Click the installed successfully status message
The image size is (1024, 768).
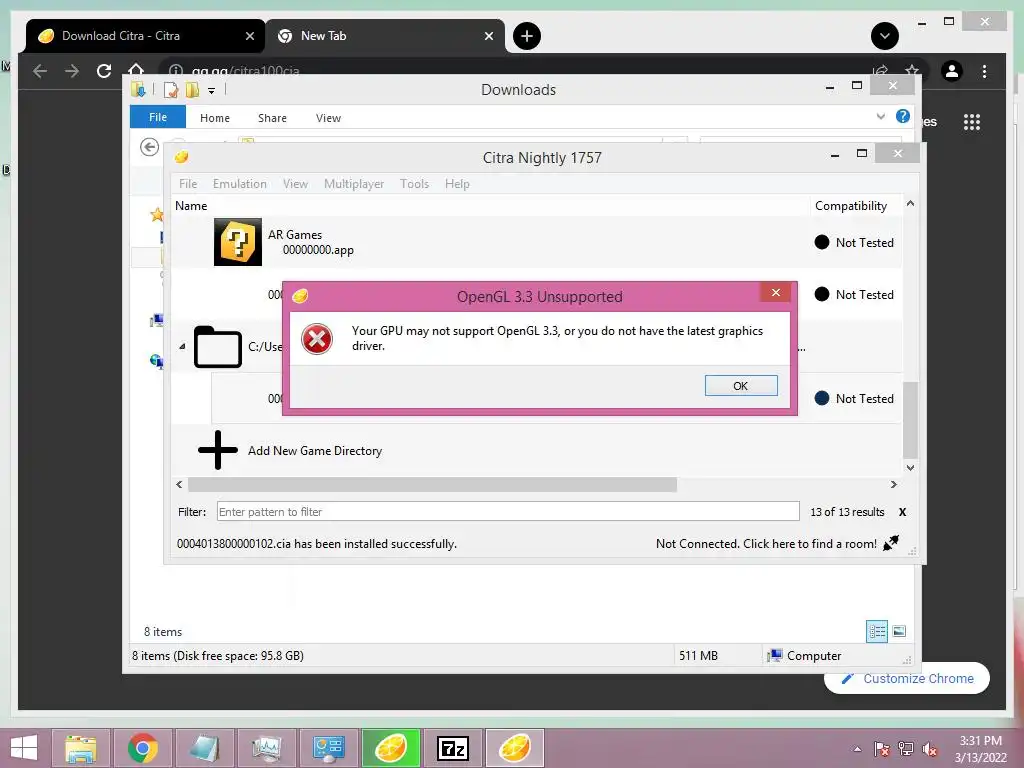(317, 543)
